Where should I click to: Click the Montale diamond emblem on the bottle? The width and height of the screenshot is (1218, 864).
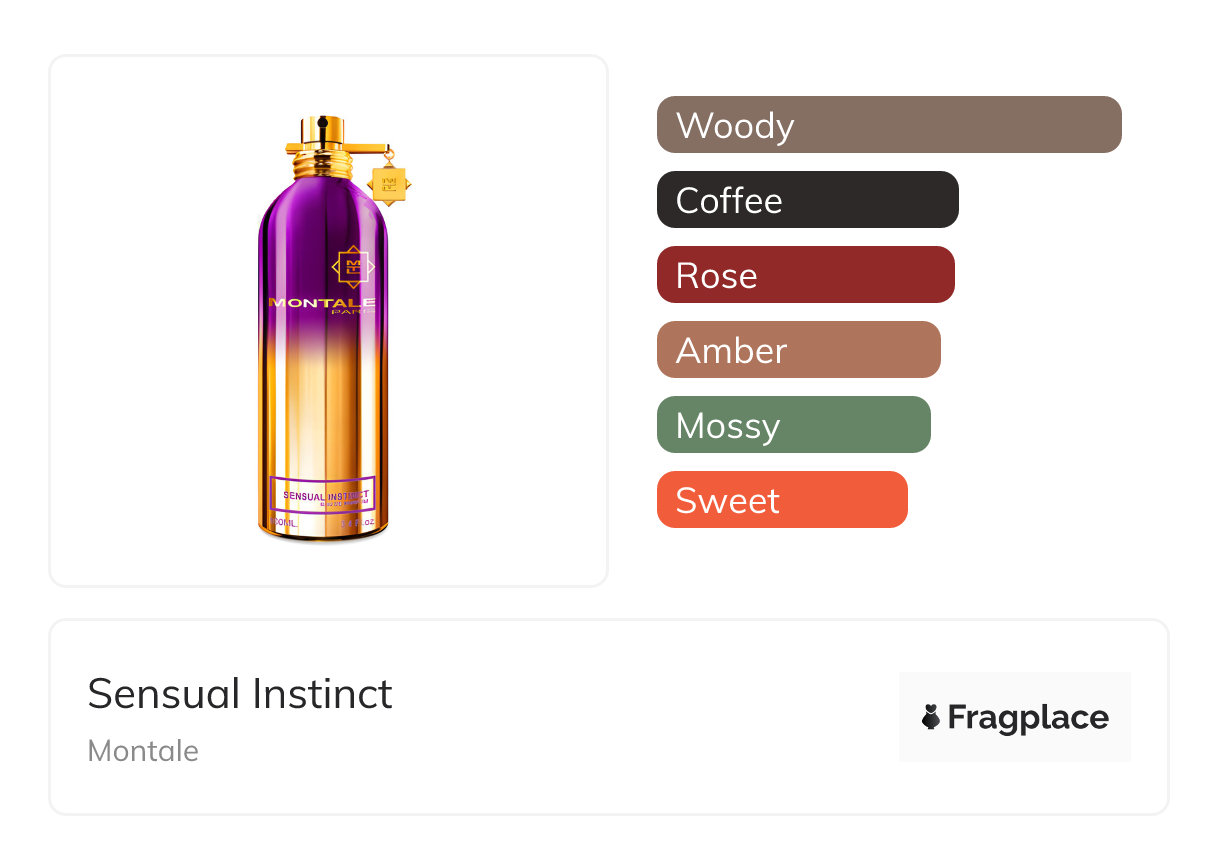[x=352, y=266]
